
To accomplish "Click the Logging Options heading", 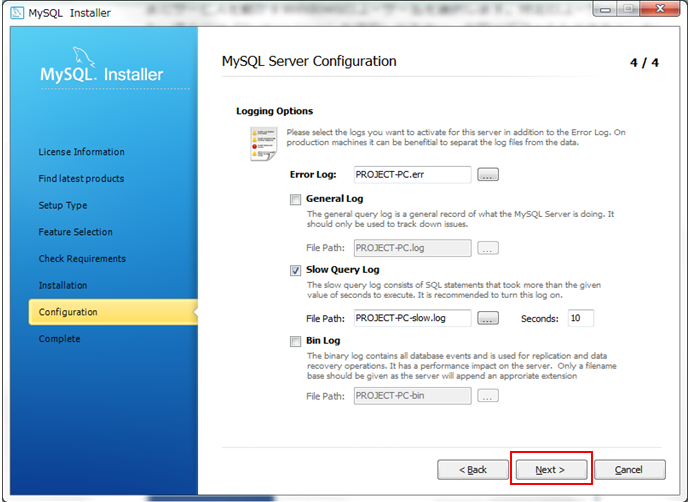I will 275,111.
